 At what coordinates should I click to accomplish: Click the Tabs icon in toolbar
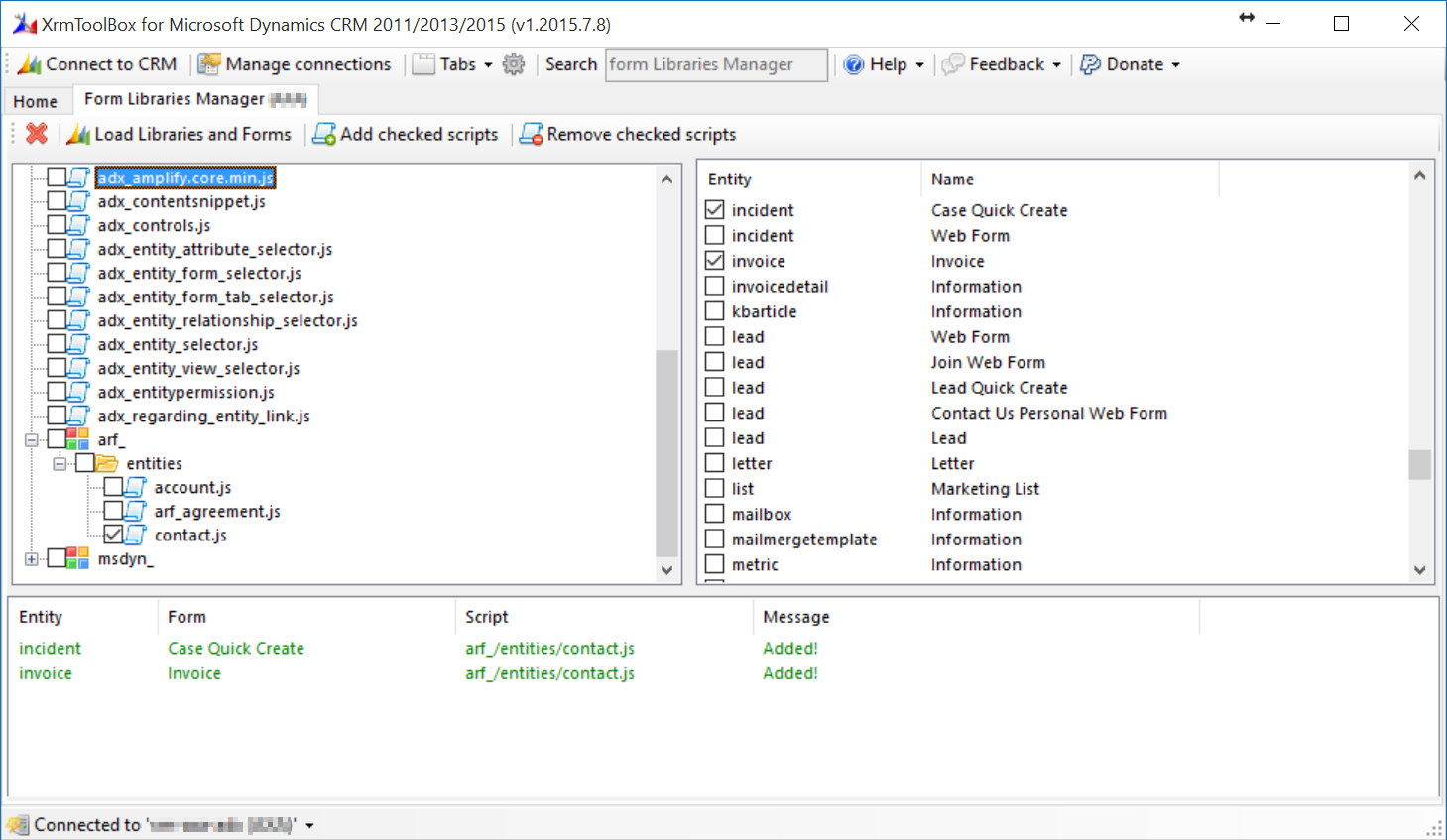tap(423, 64)
